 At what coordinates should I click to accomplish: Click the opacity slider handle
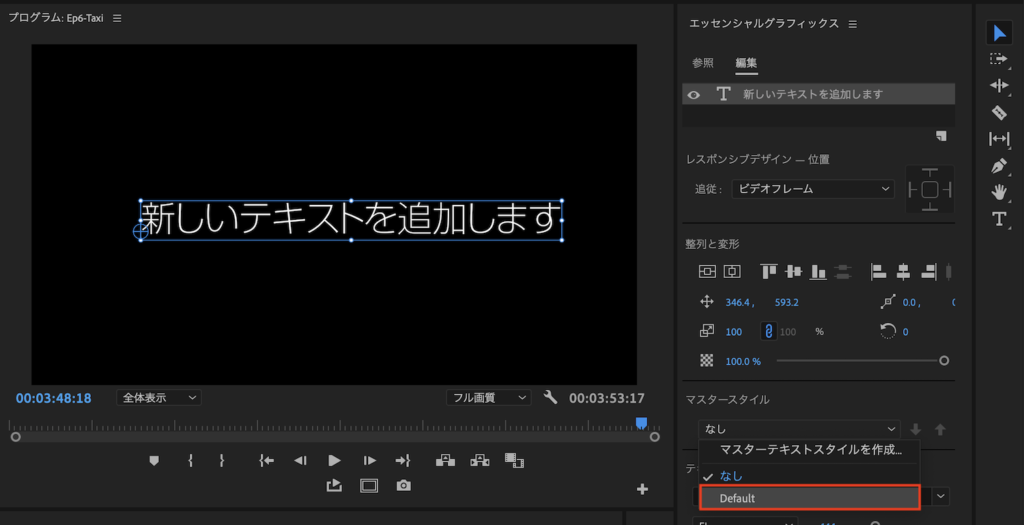(x=944, y=360)
